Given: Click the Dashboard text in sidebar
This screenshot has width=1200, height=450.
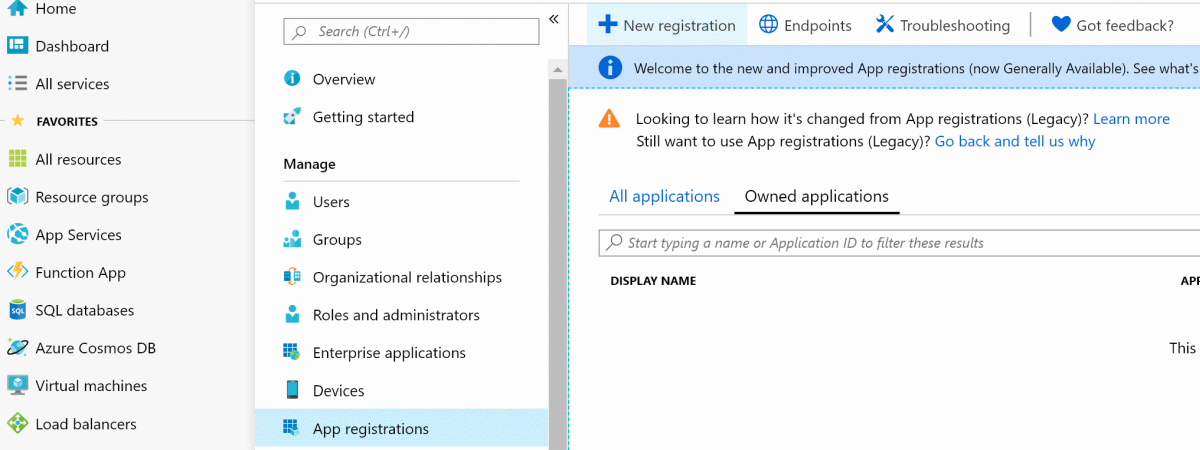Looking at the screenshot, I should pos(72,46).
